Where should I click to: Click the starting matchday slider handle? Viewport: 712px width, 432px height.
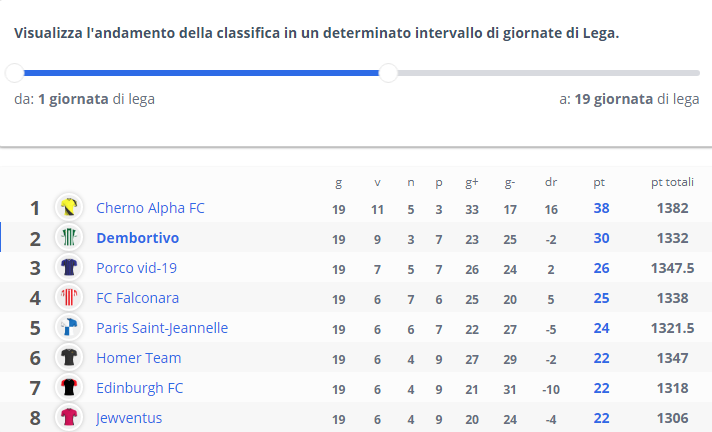click(x=15, y=73)
